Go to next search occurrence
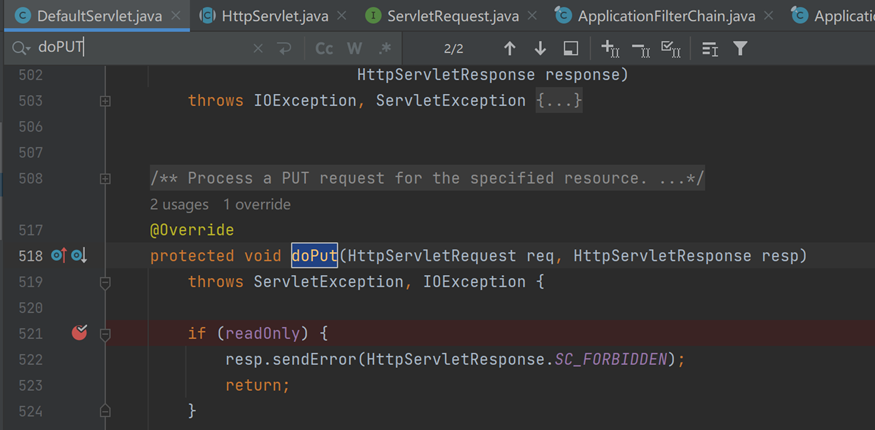 pyautogui.click(x=540, y=49)
